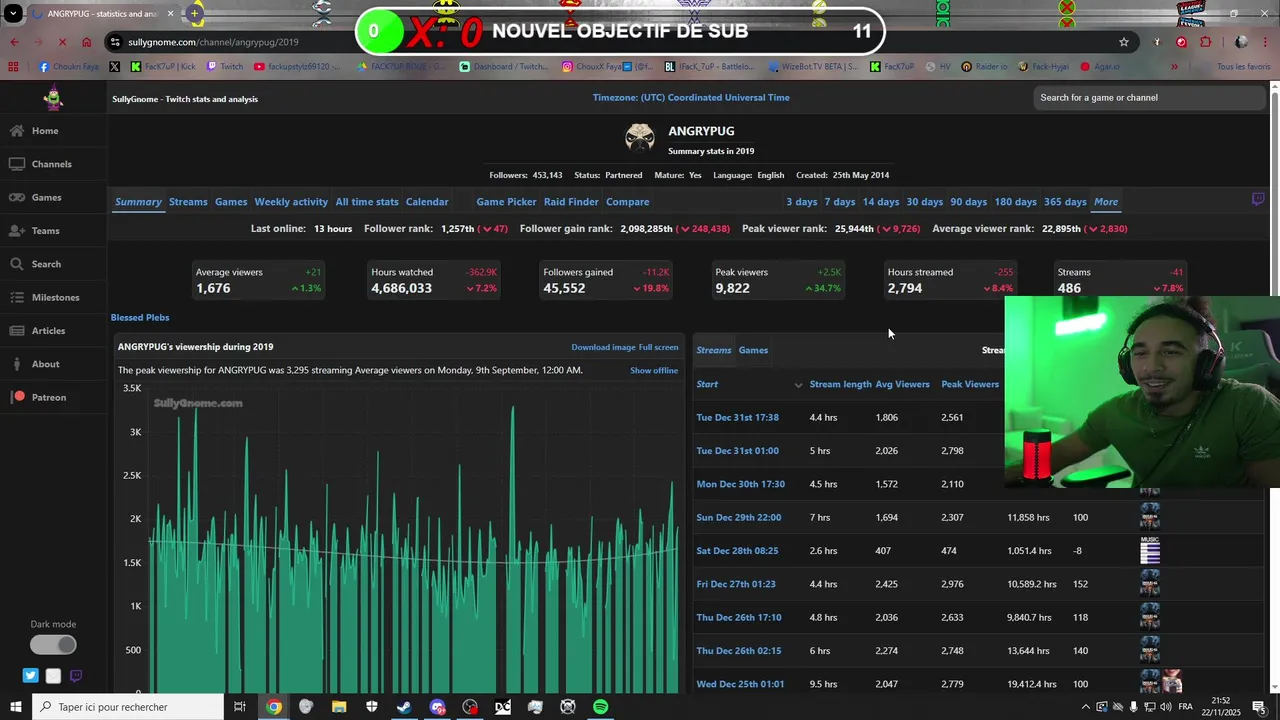Open Windows Start menu
Image resolution: width=1280 pixels, height=720 pixels.
(15, 707)
